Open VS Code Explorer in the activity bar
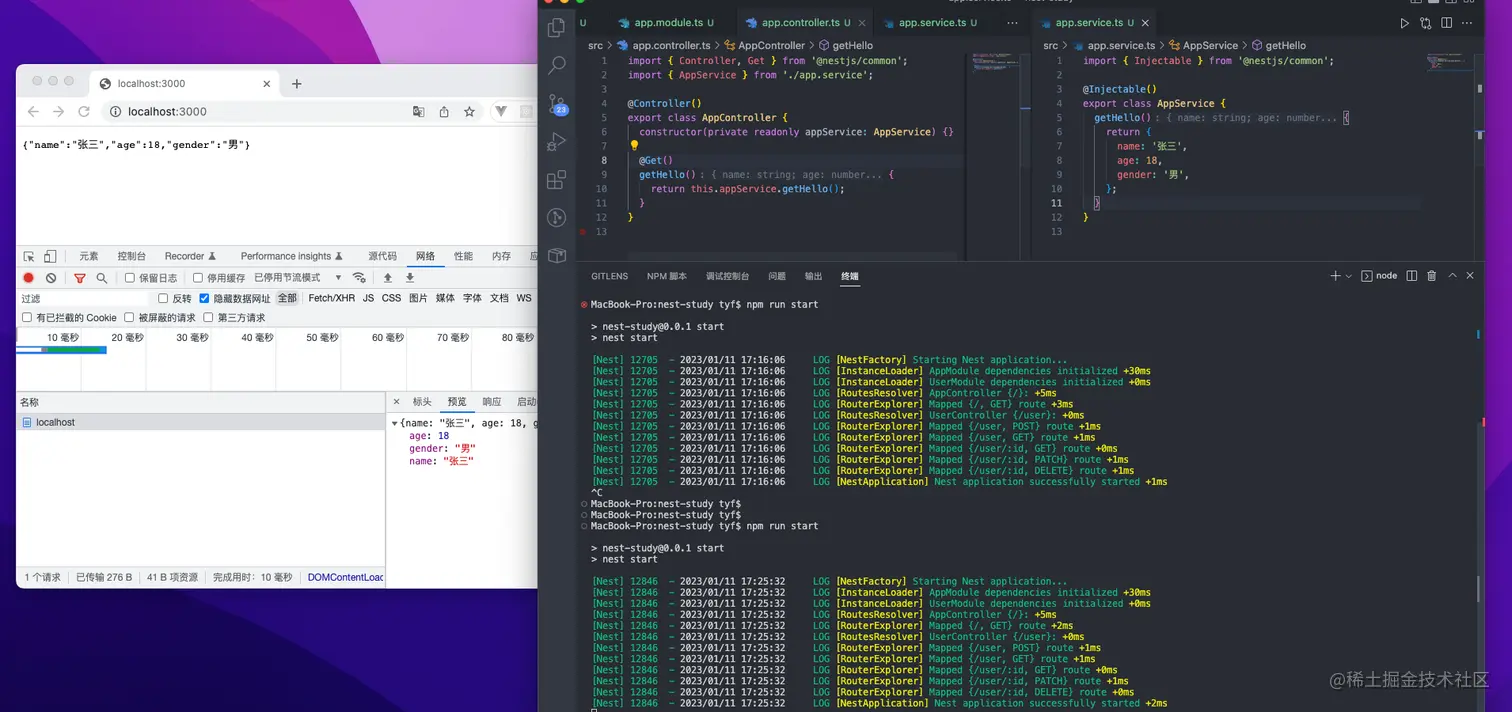 [x=557, y=28]
